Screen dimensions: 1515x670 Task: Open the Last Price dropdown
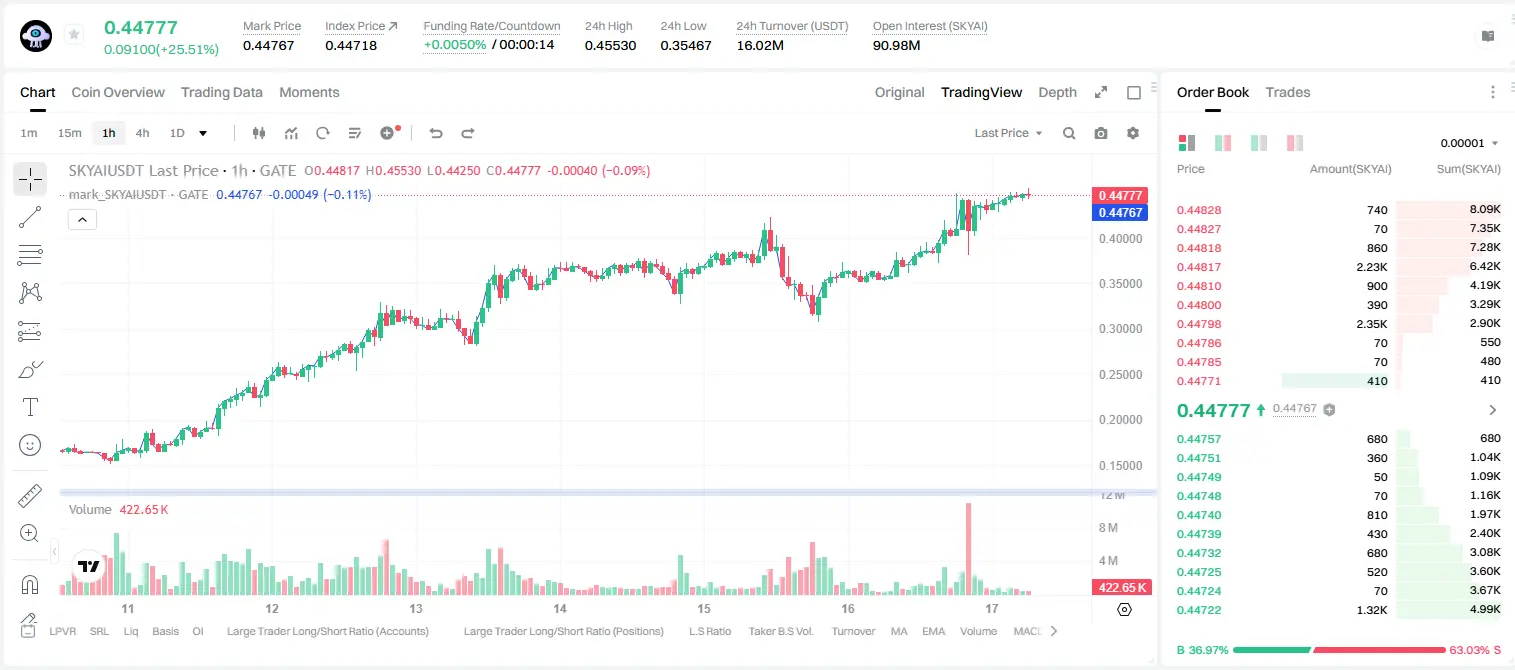point(1009,133)
